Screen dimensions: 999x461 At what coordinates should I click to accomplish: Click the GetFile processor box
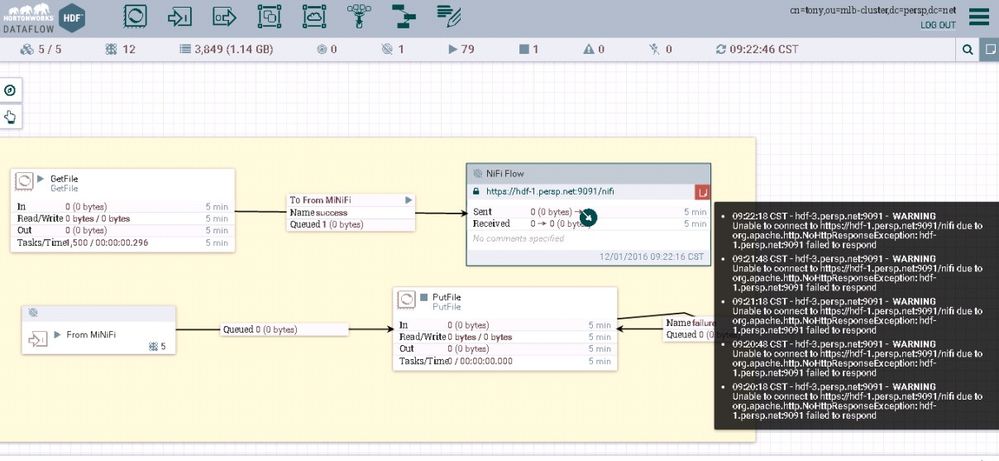pos(123,210)
